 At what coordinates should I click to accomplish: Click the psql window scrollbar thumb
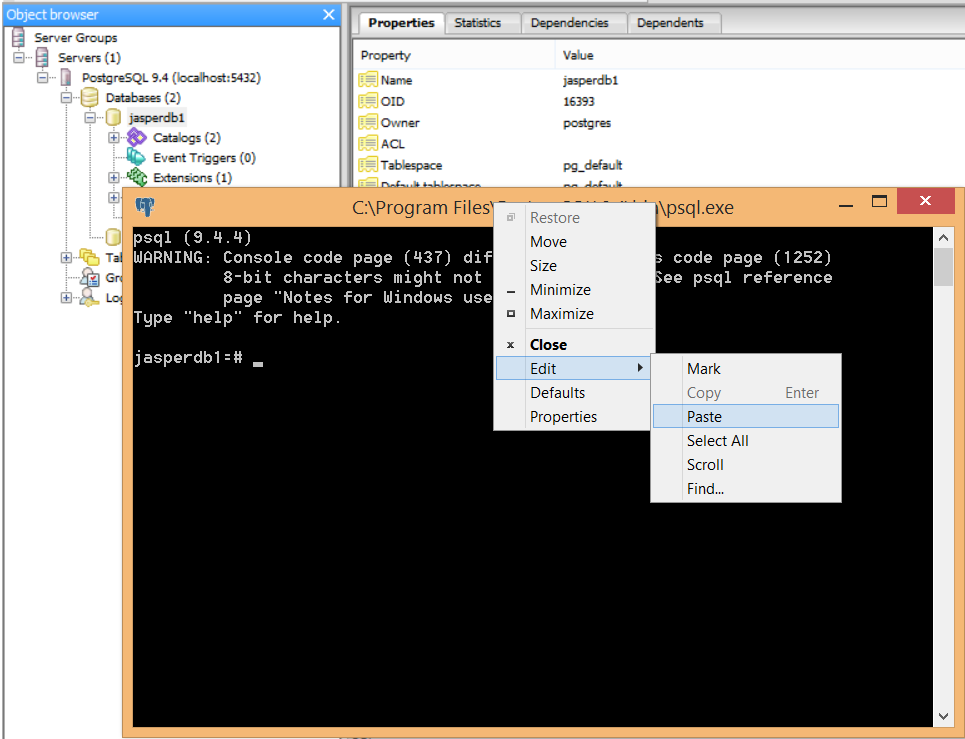(x=943, y=267)
